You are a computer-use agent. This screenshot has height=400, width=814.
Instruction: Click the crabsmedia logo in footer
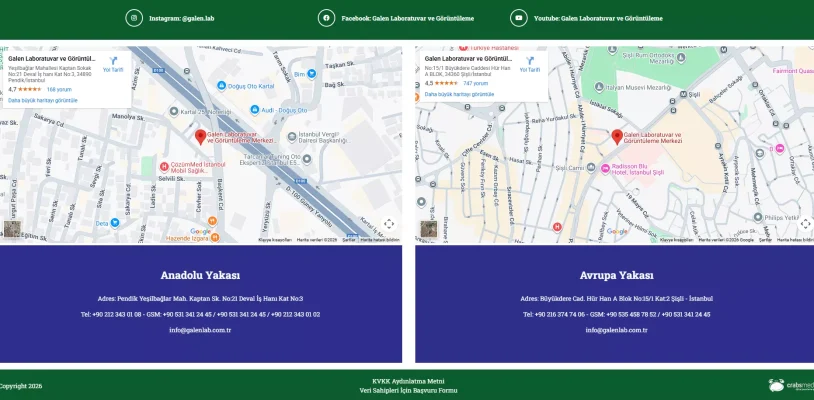[790, 385]
